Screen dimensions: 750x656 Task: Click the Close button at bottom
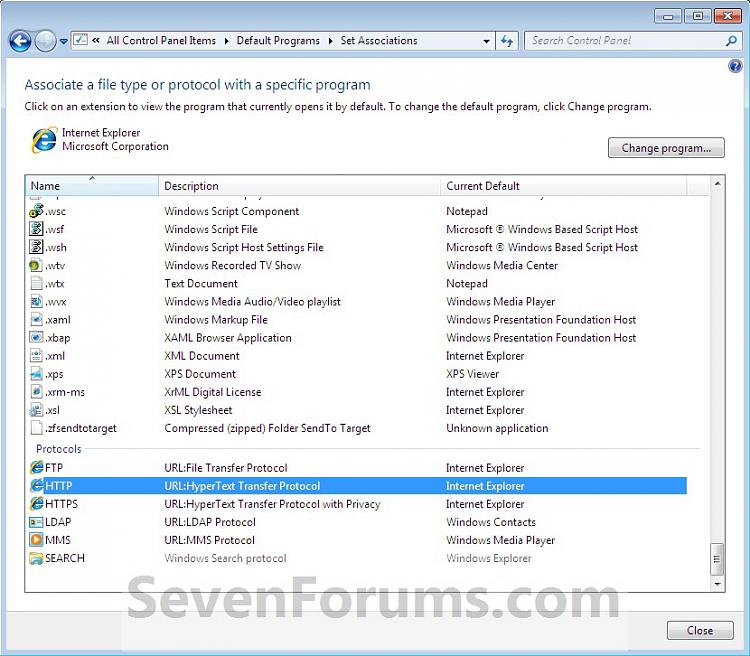coord(700,631)
